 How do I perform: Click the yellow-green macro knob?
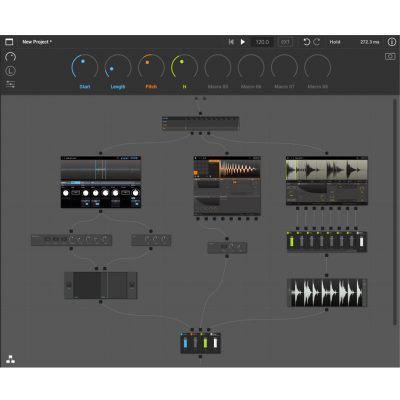184,67
